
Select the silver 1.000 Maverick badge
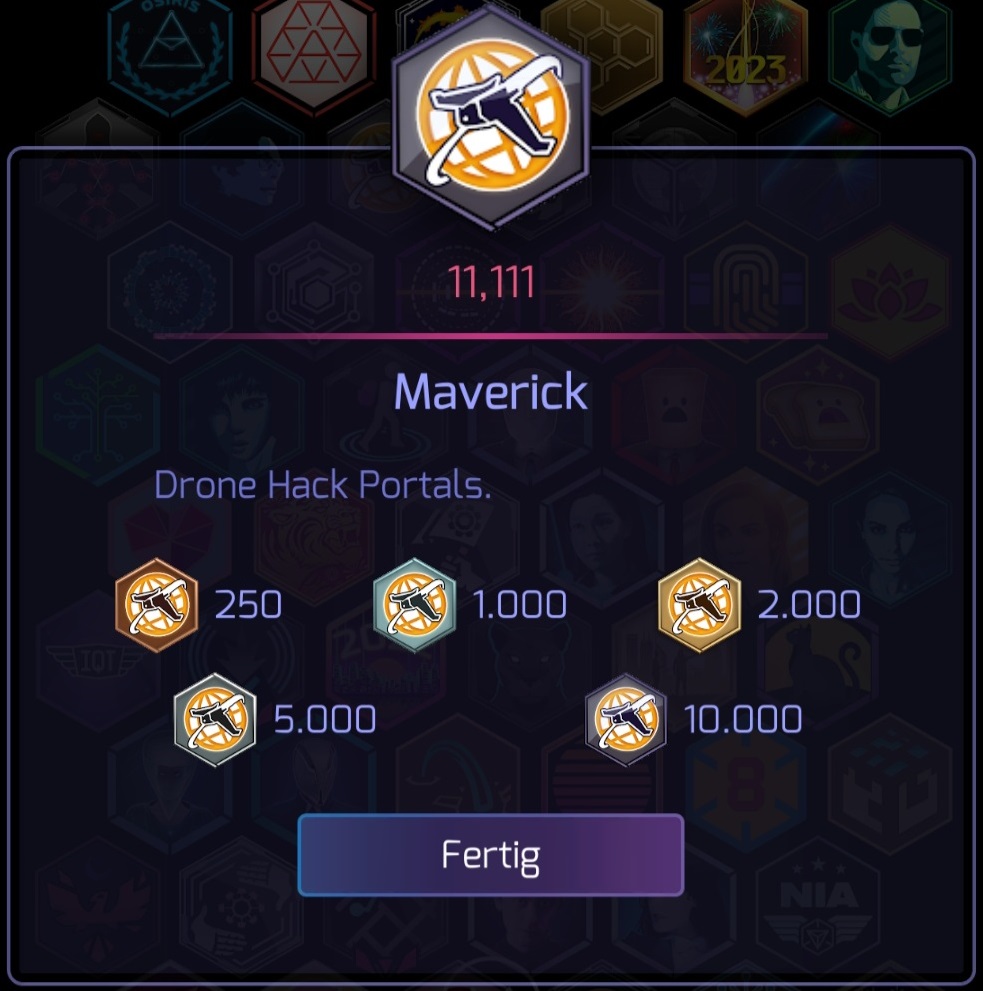coord(415,605)
